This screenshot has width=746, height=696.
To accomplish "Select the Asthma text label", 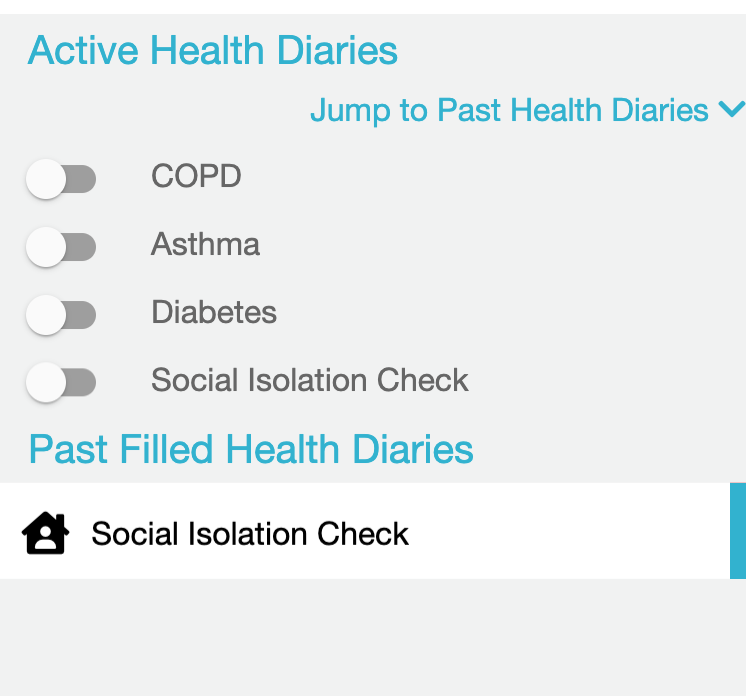I will click(x=205, y=244).
